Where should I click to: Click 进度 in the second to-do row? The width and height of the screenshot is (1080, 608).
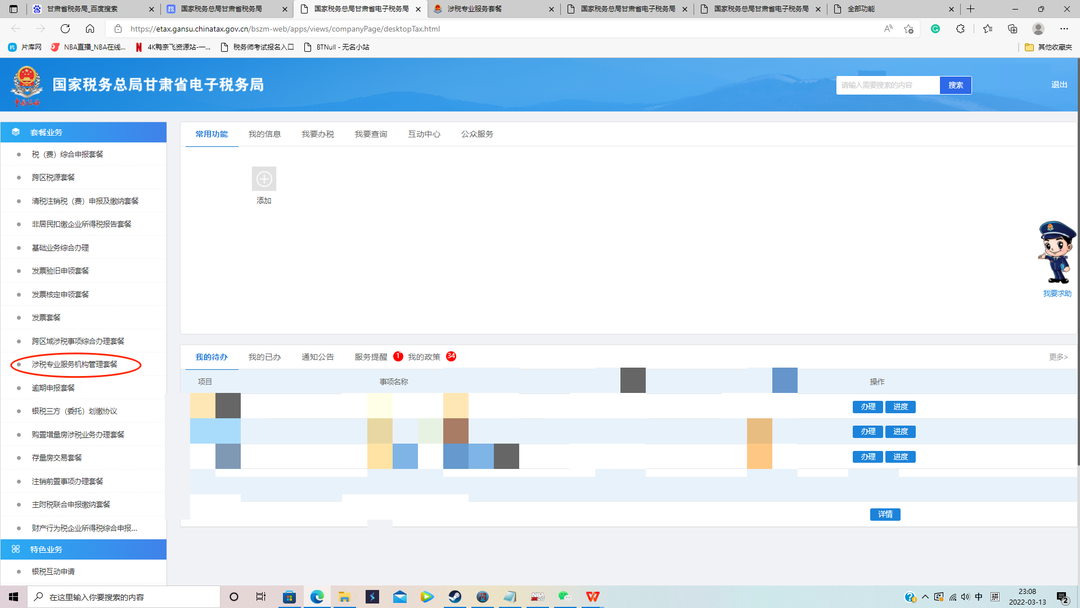[x=900, y=432]
